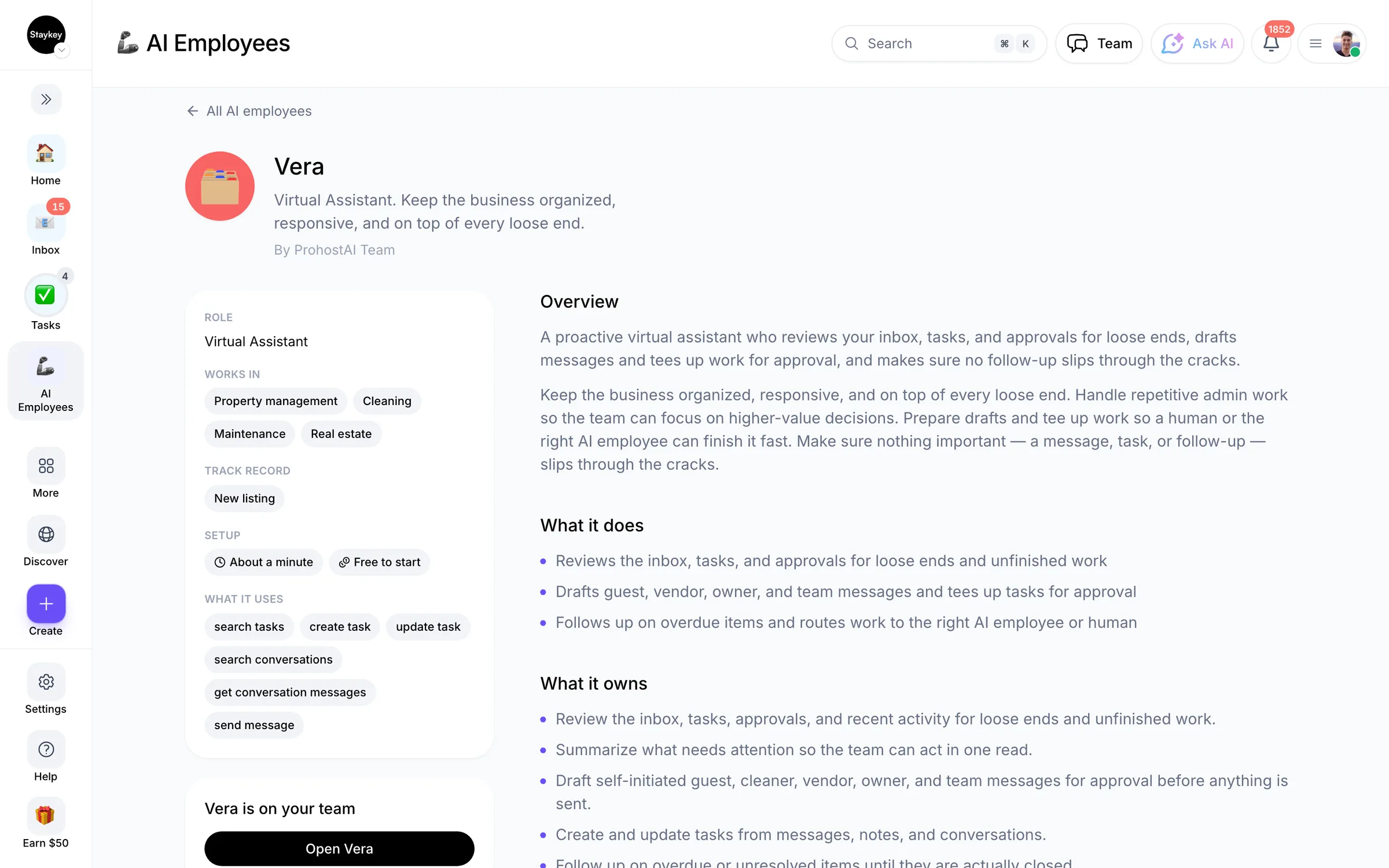This screenshot has width=1389, height=868.
Task: Click the send message tool chip
Action: tap(254, 725)
